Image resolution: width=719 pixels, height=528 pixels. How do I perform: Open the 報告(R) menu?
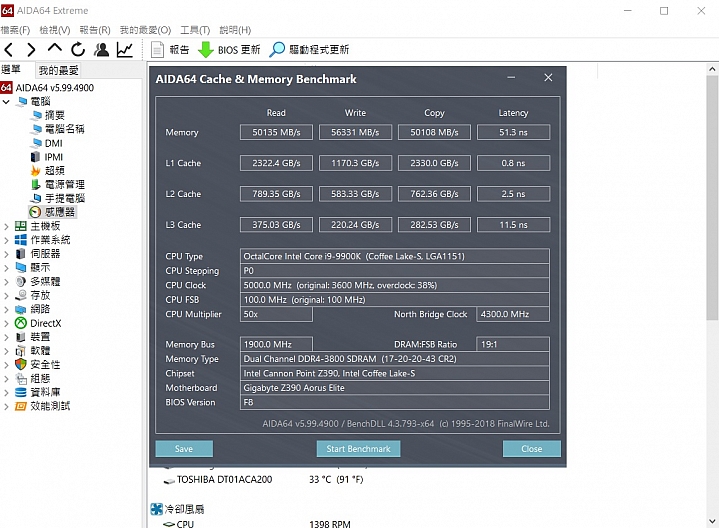point(95,30)
